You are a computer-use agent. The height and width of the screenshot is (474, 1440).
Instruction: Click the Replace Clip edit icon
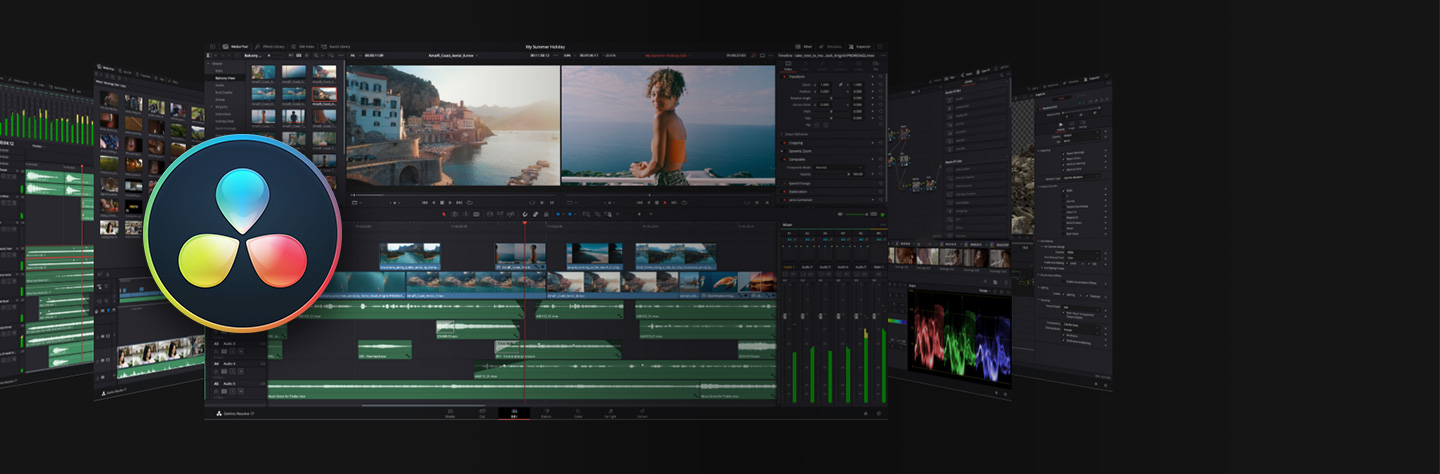pyautogui.click(x=511, y=214)
